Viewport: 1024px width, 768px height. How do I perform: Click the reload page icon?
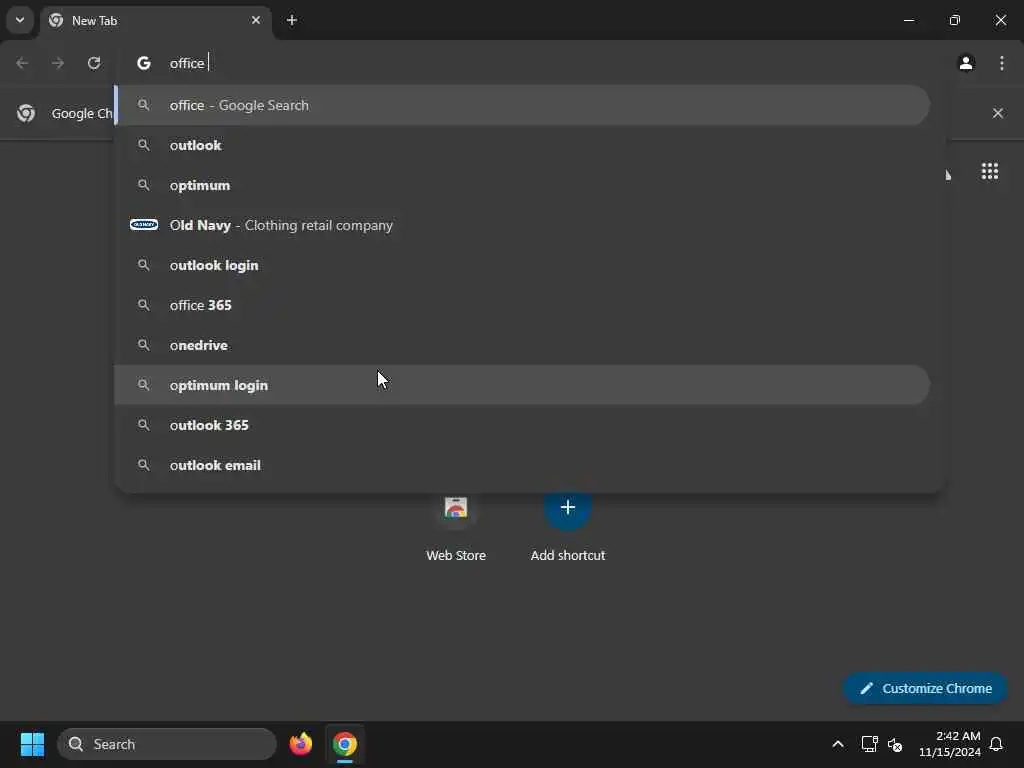click(x=94, y=63)
